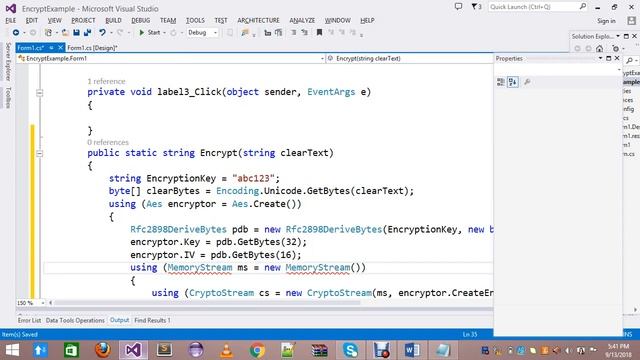Image resolution: width=640 pixels, height=360 pixels.
Task: Click the Open File toolbar icon
Action: 65,33
